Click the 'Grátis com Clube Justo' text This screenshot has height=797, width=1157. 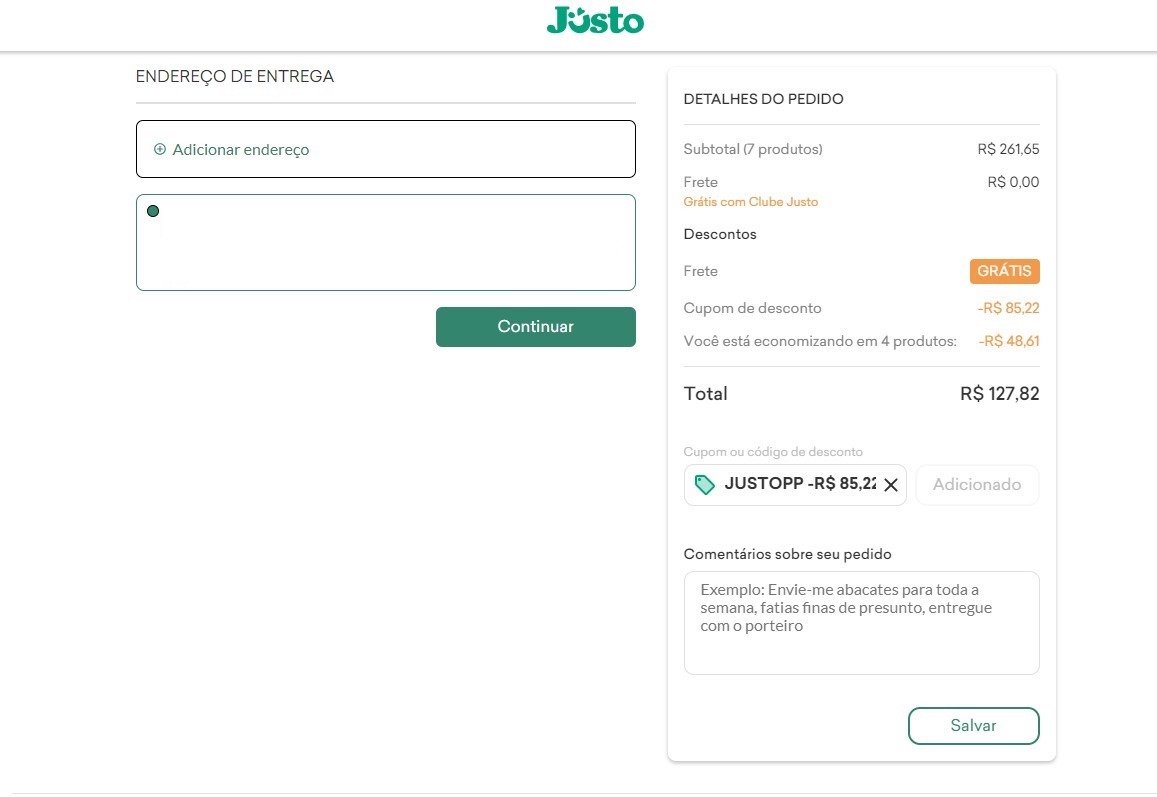pos(750,201)
